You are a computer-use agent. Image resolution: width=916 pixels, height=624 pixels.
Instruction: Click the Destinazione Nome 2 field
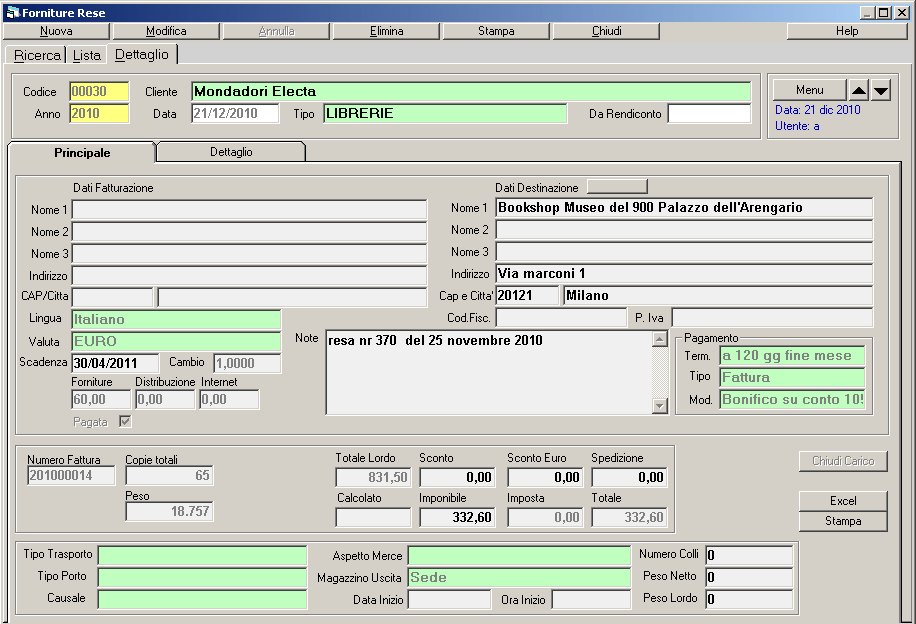(684, 230)
